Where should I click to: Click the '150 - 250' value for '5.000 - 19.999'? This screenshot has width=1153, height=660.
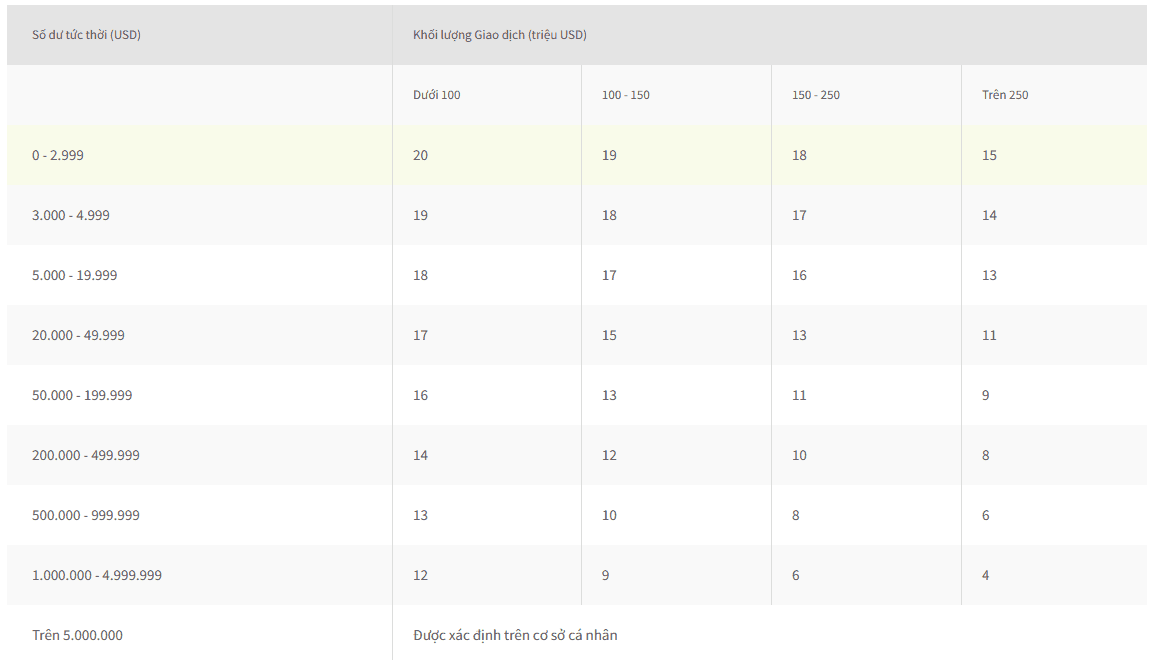tap(799, 276)
